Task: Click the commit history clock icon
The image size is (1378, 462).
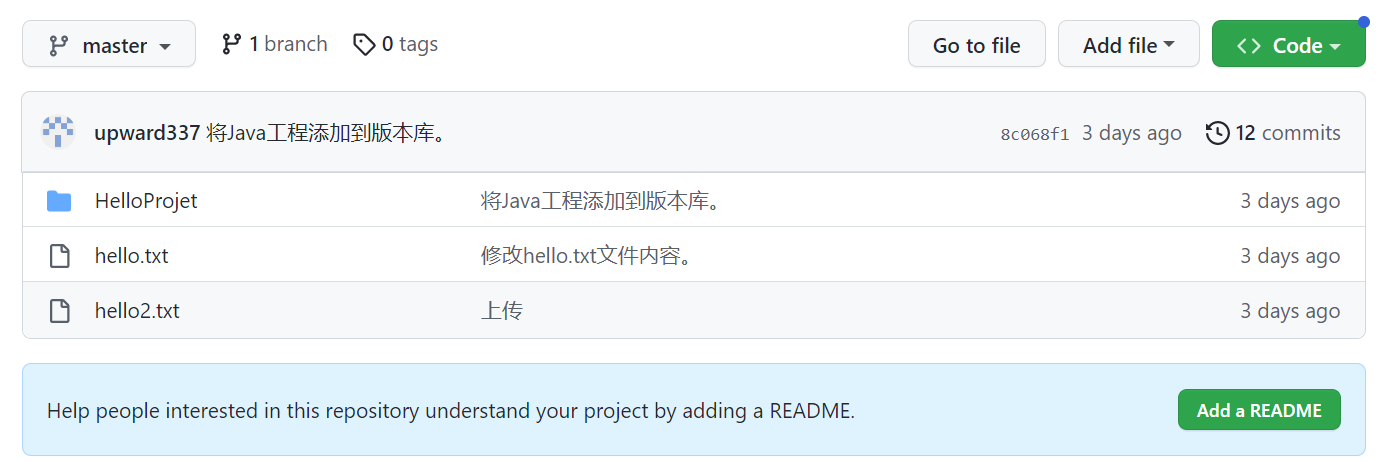Action: (x=1217, y=133)
